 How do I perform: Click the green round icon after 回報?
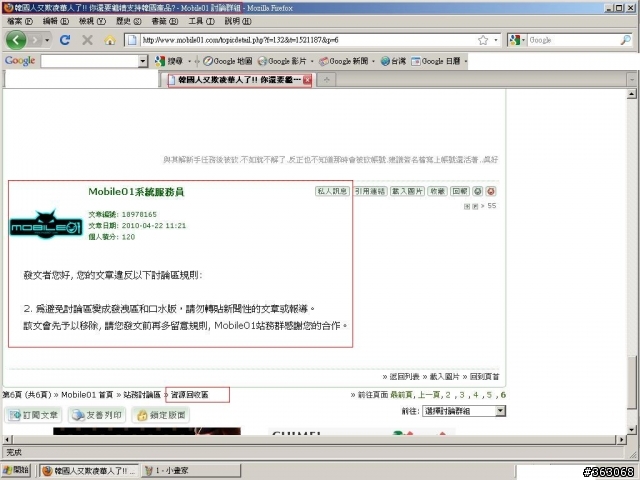478,191
